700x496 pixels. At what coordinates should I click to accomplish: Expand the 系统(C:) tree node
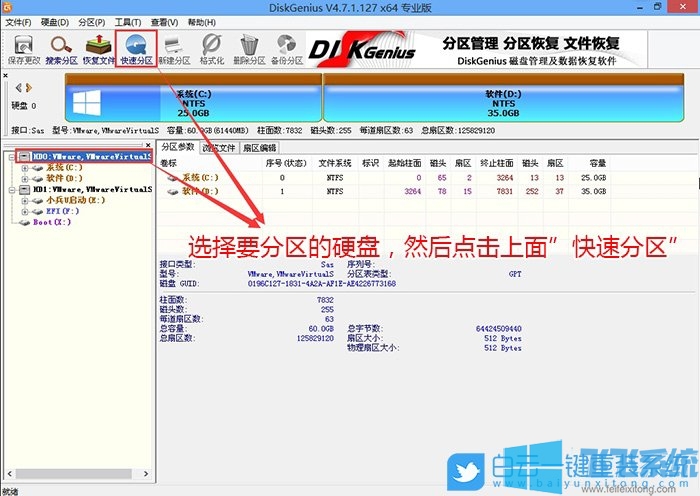(25, 168)
